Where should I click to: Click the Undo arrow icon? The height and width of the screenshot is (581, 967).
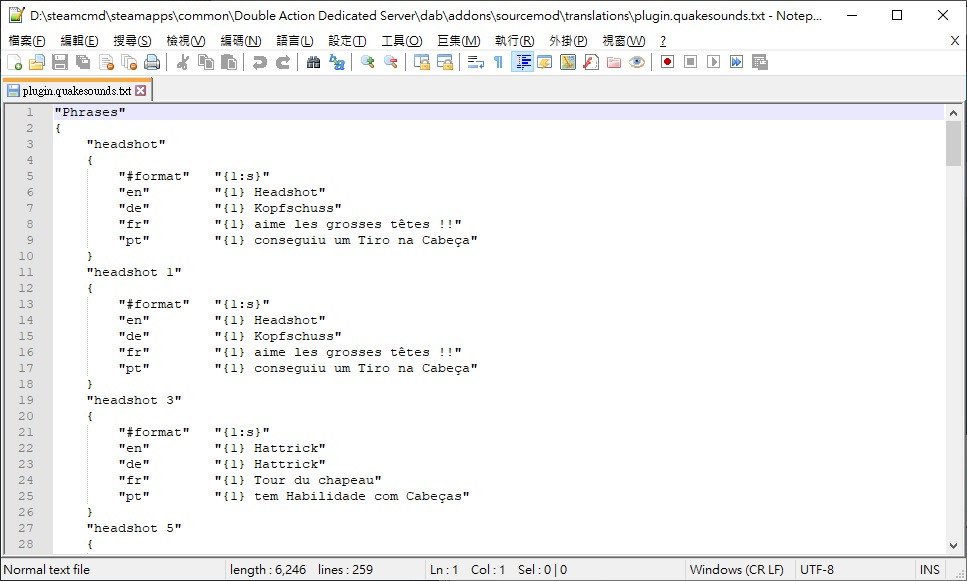tap(260, 62)
